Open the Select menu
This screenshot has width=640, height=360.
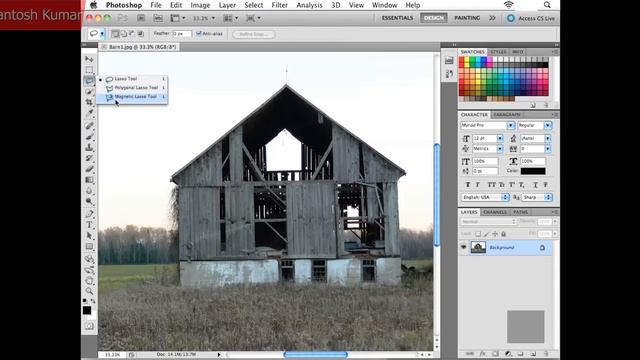(253, 5)
